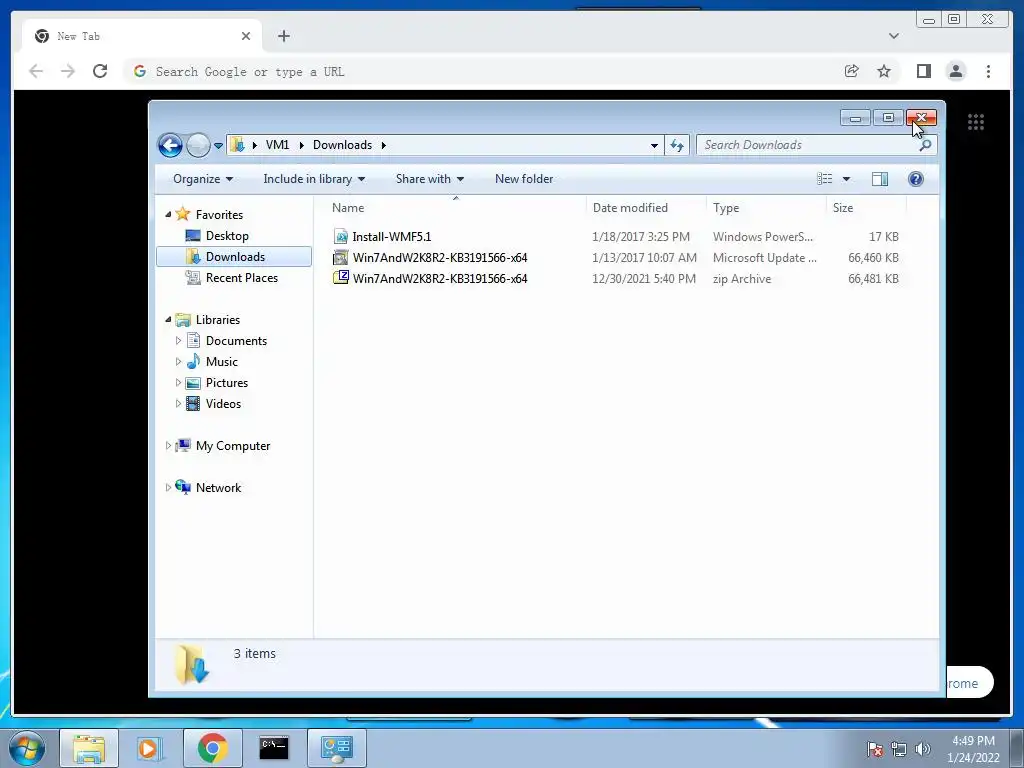Screen dimensions: 1024x768
Task: Select Favorites in the navigation pane
Action: (219, 214)
